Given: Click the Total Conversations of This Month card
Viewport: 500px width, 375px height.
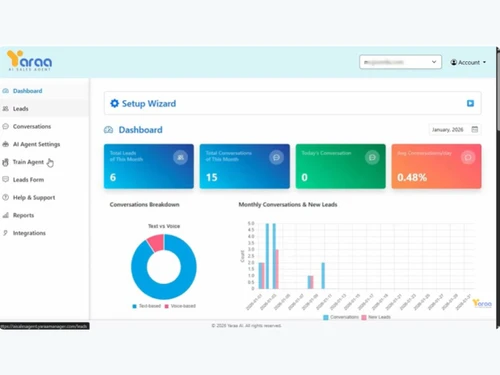Looking at the screenshot, I should [245, 166].
